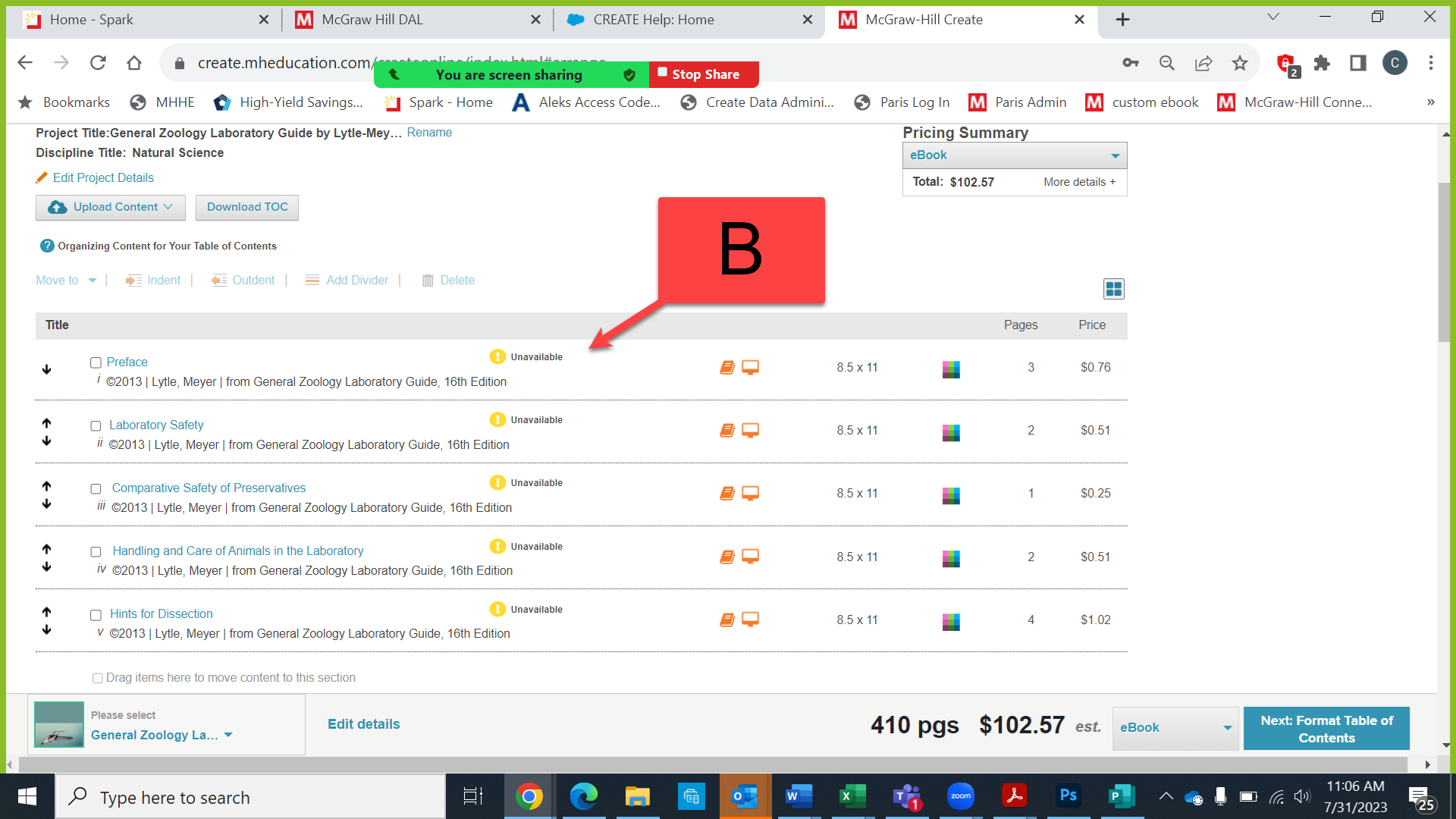Open the eBook Pricing Summary dropdown

(x=1014, y=155)
